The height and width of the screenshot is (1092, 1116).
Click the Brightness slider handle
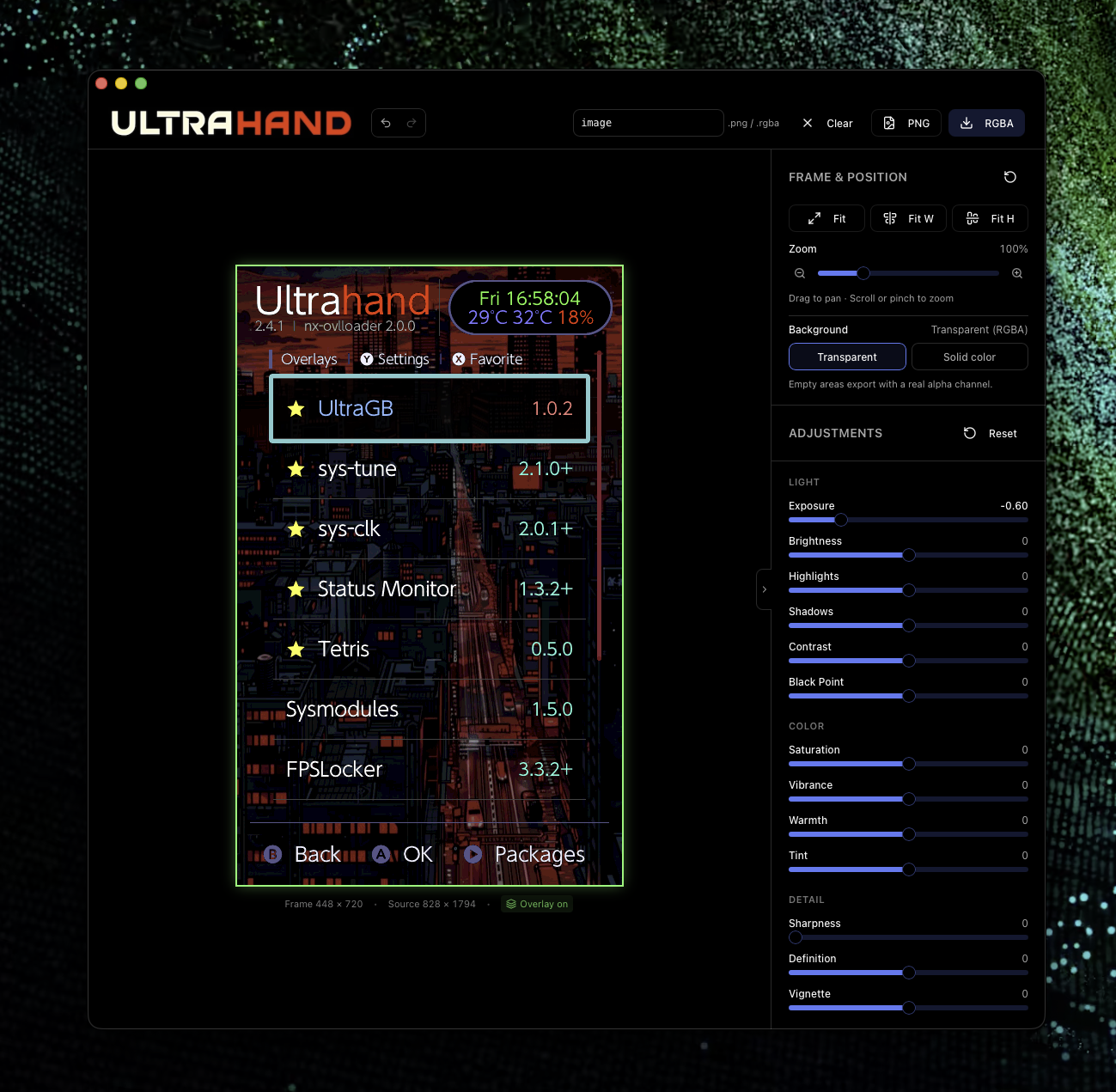point(909,555)
